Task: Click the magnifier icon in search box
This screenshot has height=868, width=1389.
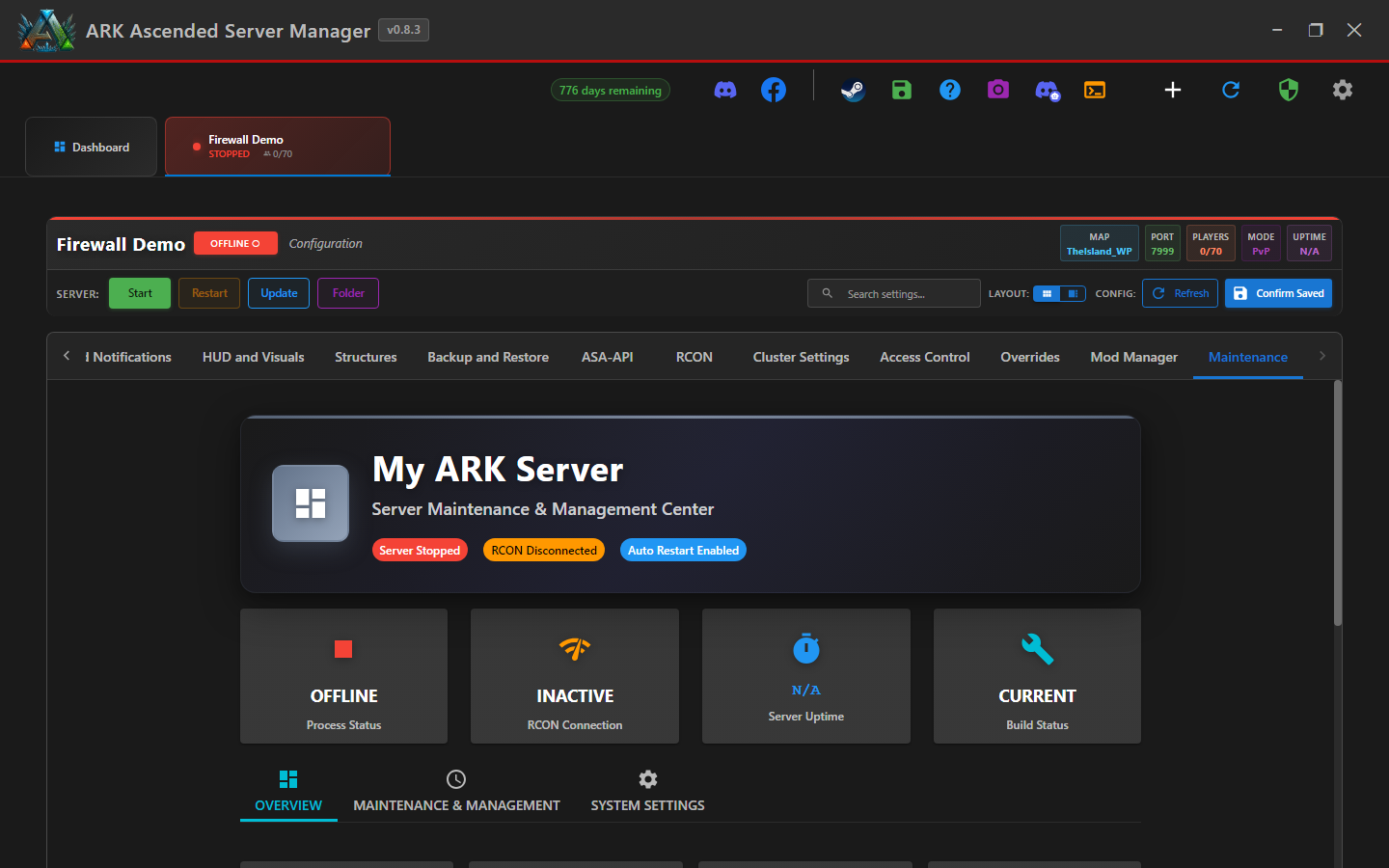Action: tap(827, 293)
